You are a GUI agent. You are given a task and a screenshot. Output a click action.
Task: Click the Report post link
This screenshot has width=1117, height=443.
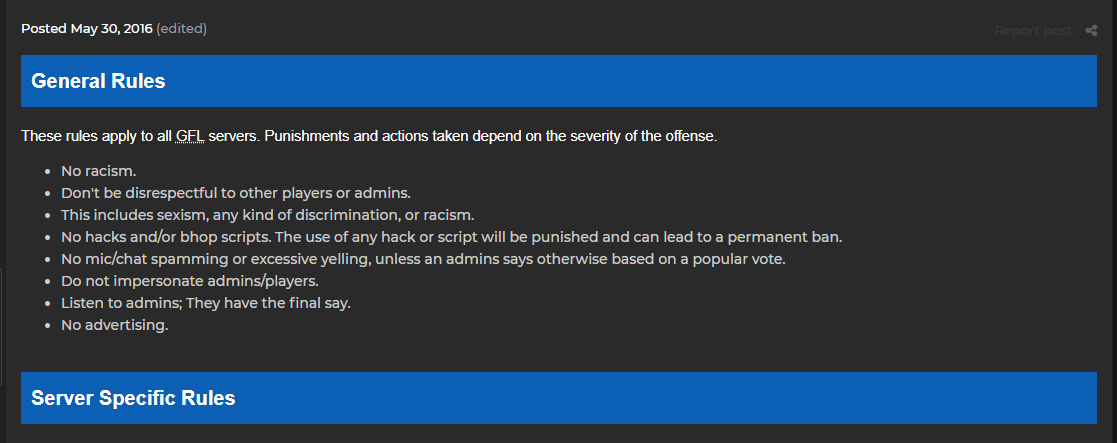coord(1033,31)
